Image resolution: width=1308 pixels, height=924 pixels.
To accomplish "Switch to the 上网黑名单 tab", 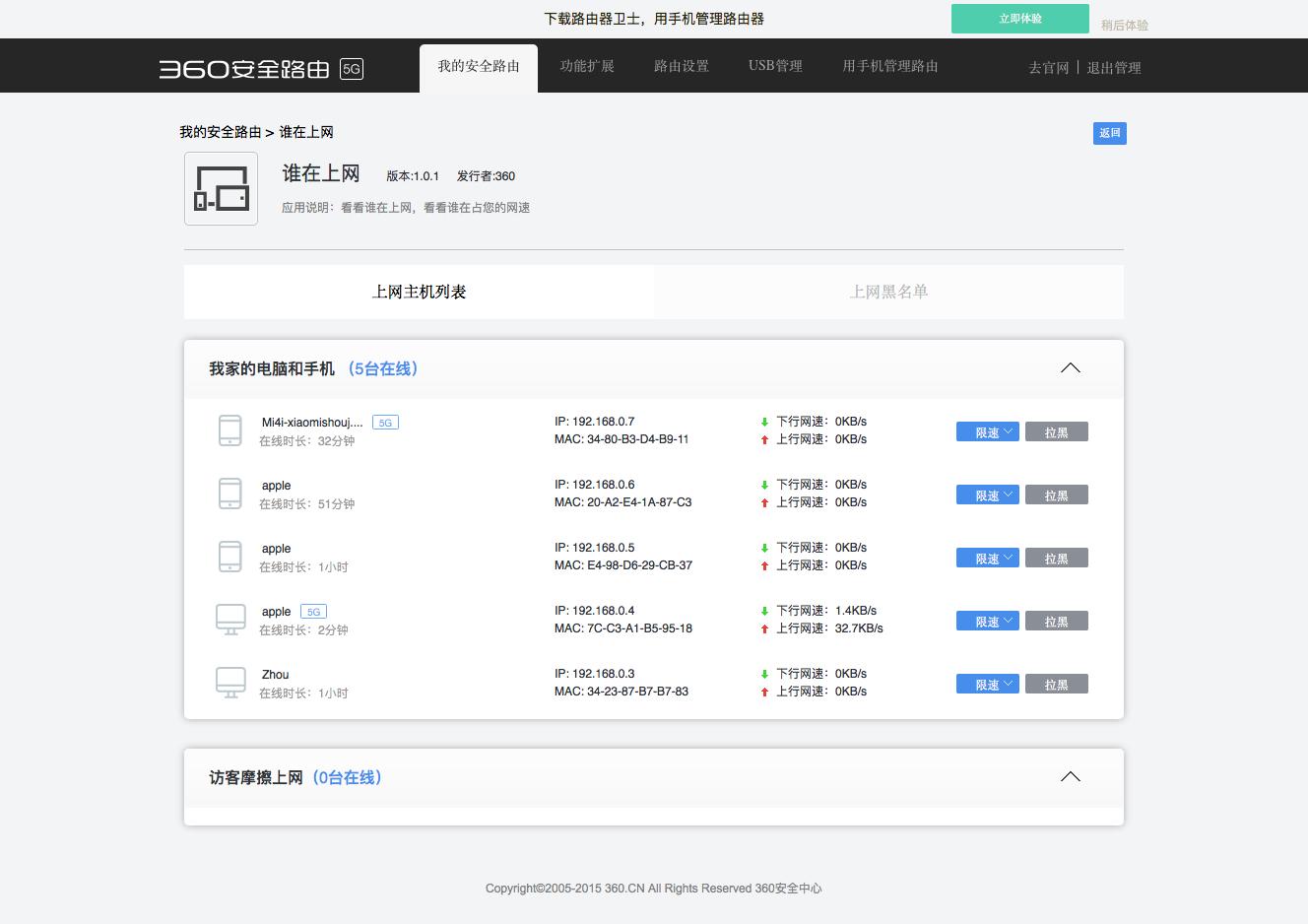I will pyautogui.click(x=889, y=292).
